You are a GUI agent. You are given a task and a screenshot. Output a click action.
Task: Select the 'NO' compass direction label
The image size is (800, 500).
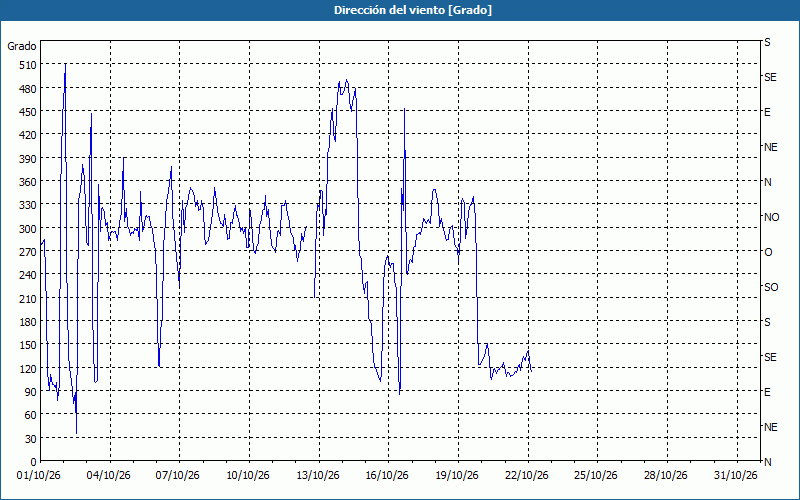tap(771, 217)
